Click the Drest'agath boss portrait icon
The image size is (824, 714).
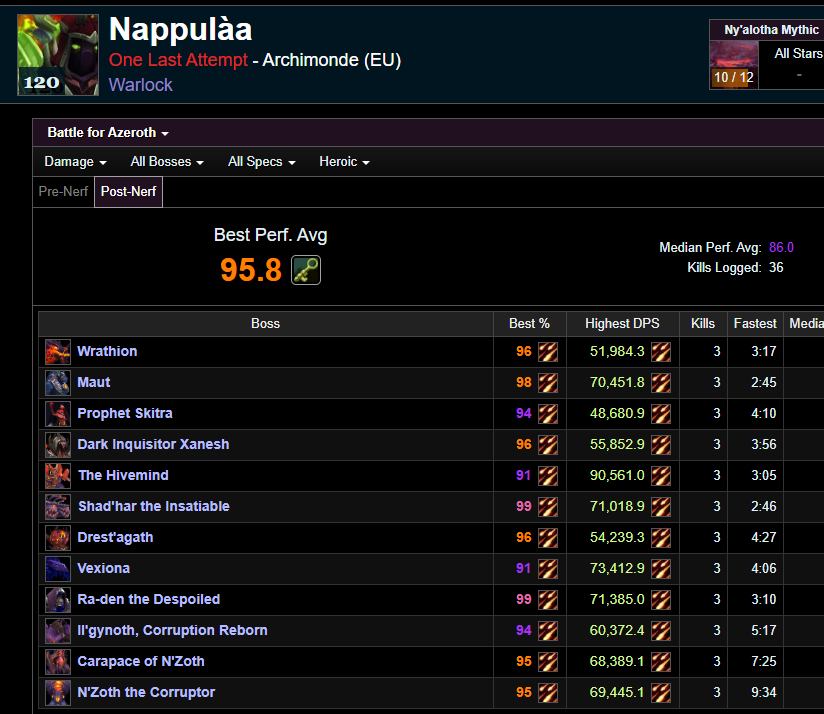[58, 537]
